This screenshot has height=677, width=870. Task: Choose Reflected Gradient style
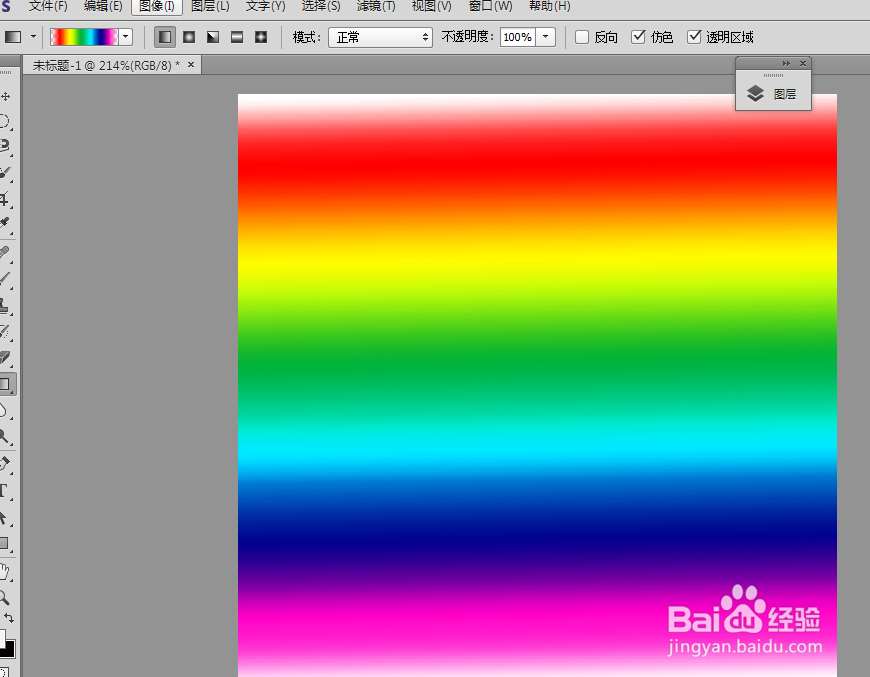point(237,37)
